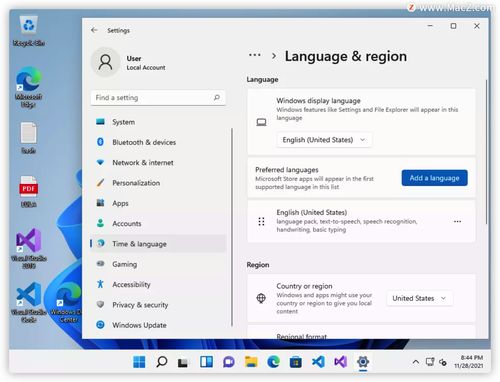500x382 pixels.
Task: Open Personalization settings
Action: pyautogui.click(x=159, y=183)
